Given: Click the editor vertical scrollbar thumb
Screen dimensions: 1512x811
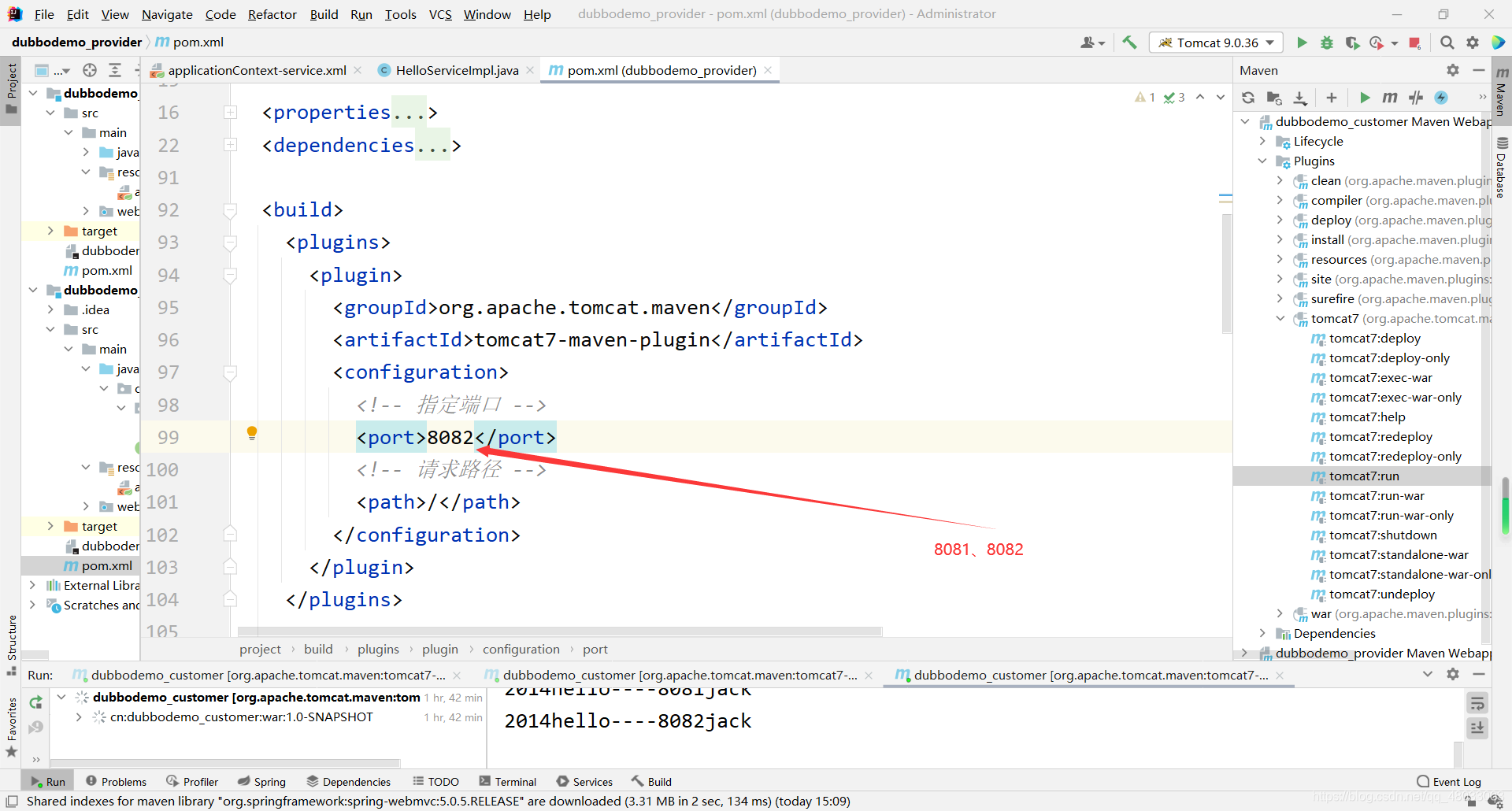Looking at the screenshot, I should 1226,272.
